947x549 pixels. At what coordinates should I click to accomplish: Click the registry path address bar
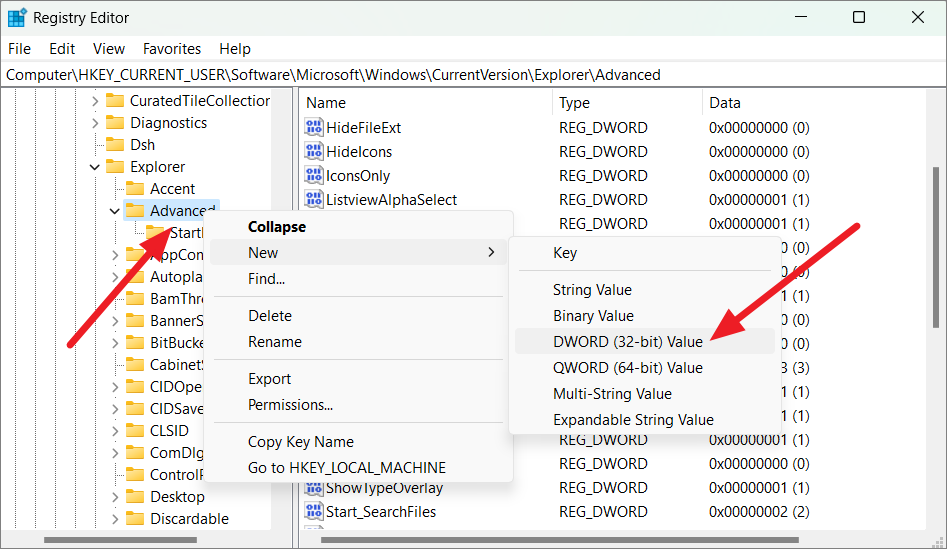[x=474, y=75]
